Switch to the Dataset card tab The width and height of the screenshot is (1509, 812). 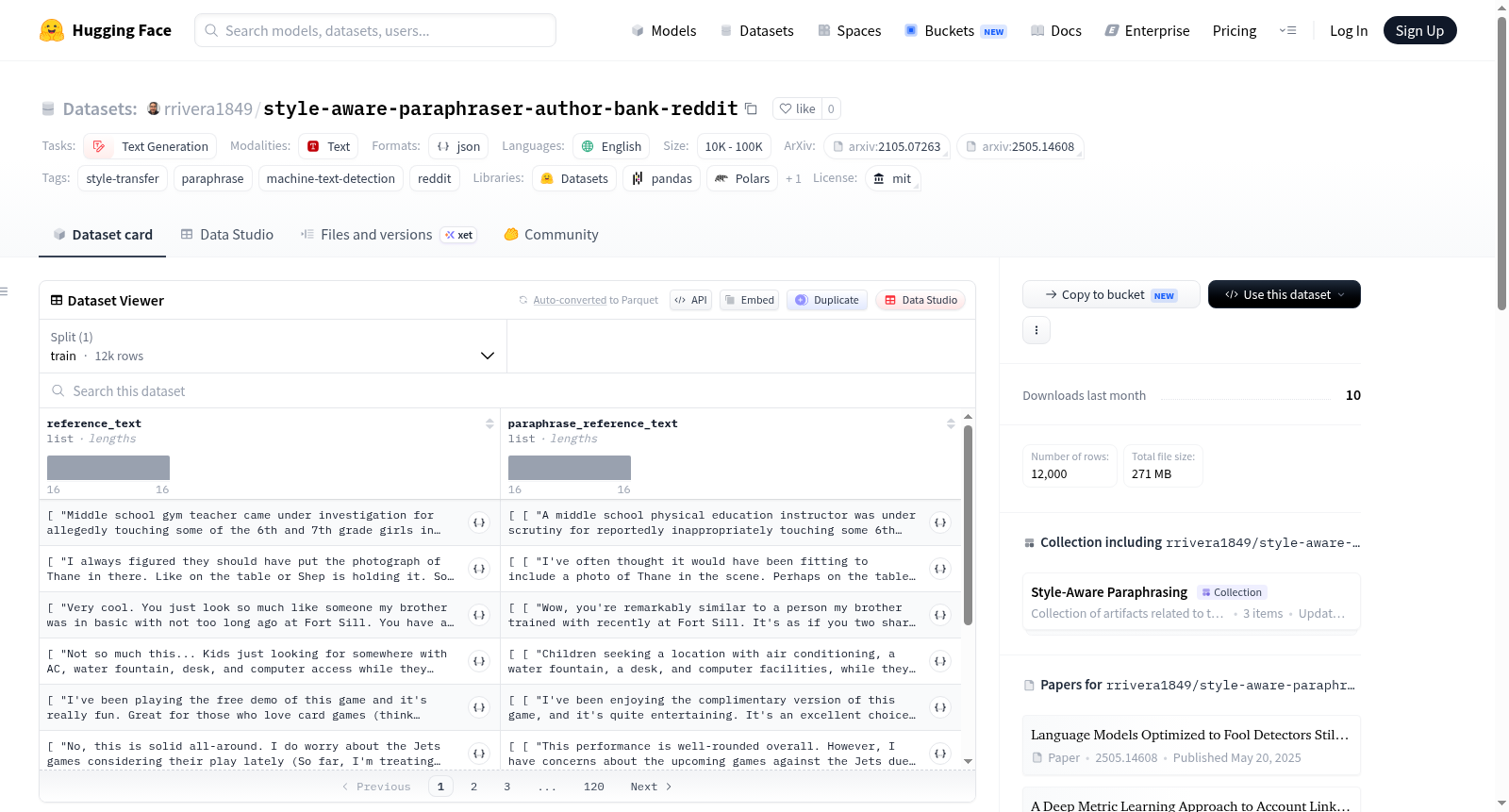102,234
